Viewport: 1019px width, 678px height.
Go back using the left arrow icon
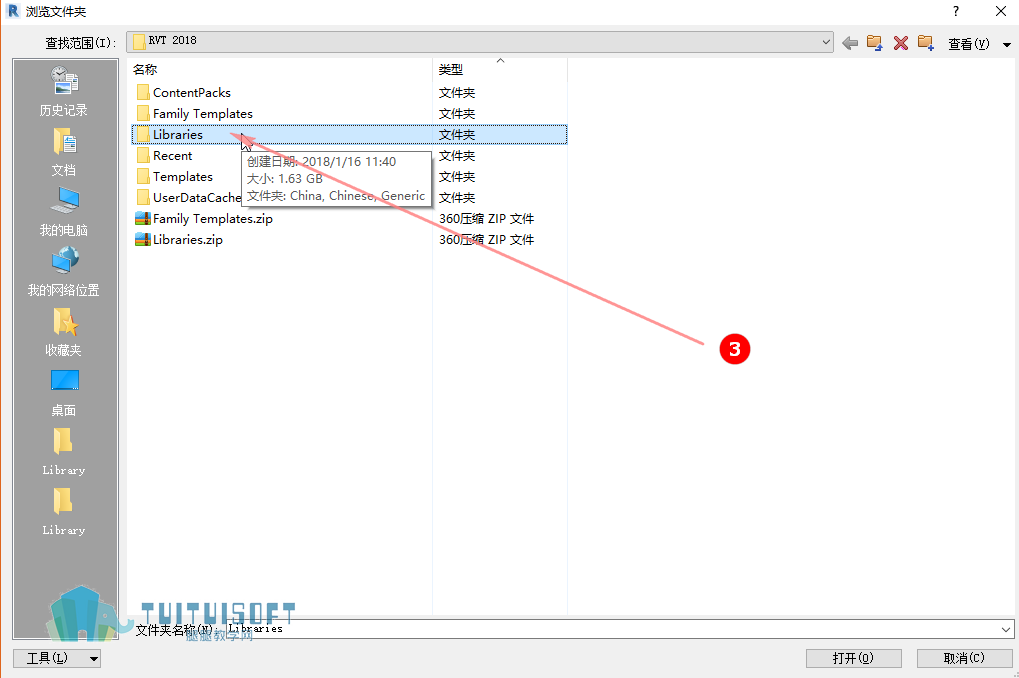[x=849, y=44]
